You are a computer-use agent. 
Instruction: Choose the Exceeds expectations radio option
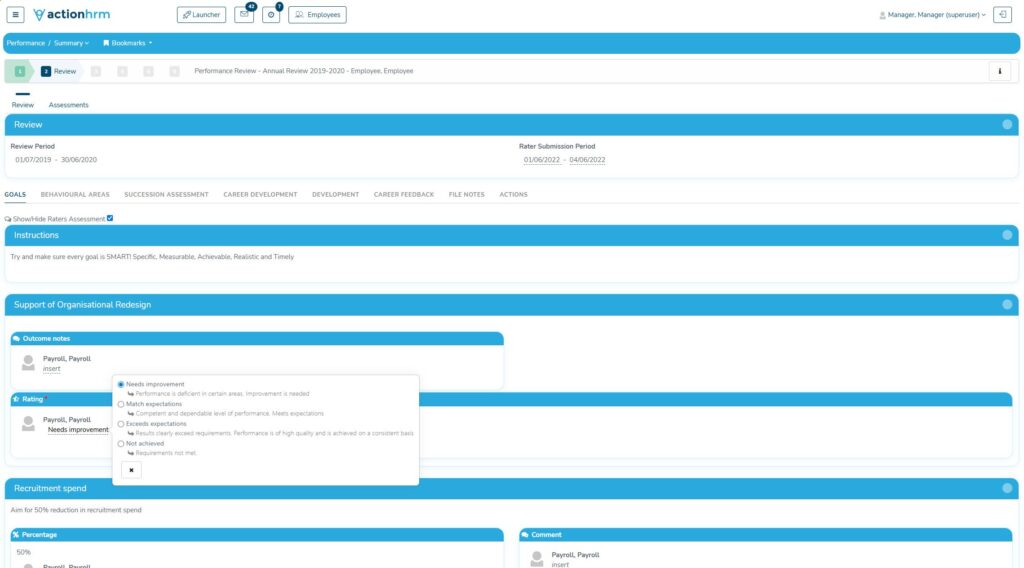(121, 424)
